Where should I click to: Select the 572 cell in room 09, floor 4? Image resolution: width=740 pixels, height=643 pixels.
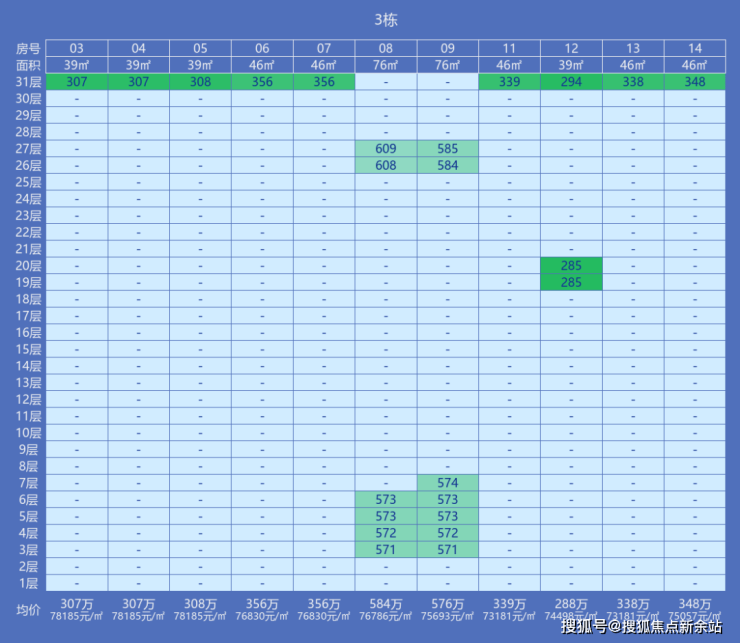click(x=447, y=533)
